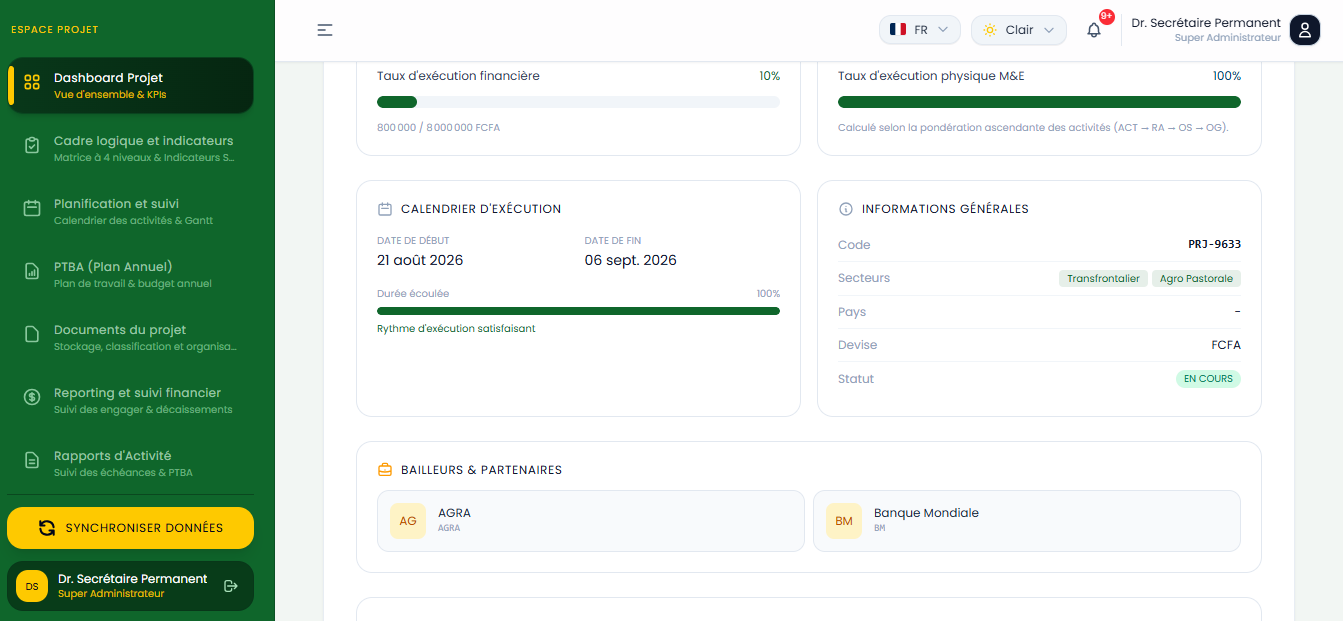Open Rapports d'Activité menu entry

coord(130,463)
